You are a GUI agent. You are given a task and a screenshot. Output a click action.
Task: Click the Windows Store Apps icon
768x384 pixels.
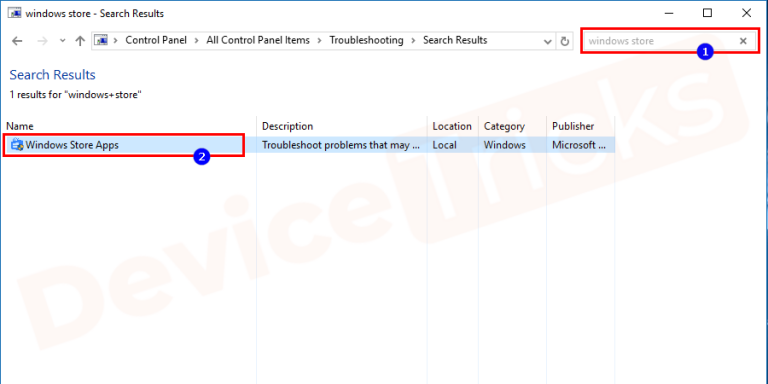tap(17, 145)
